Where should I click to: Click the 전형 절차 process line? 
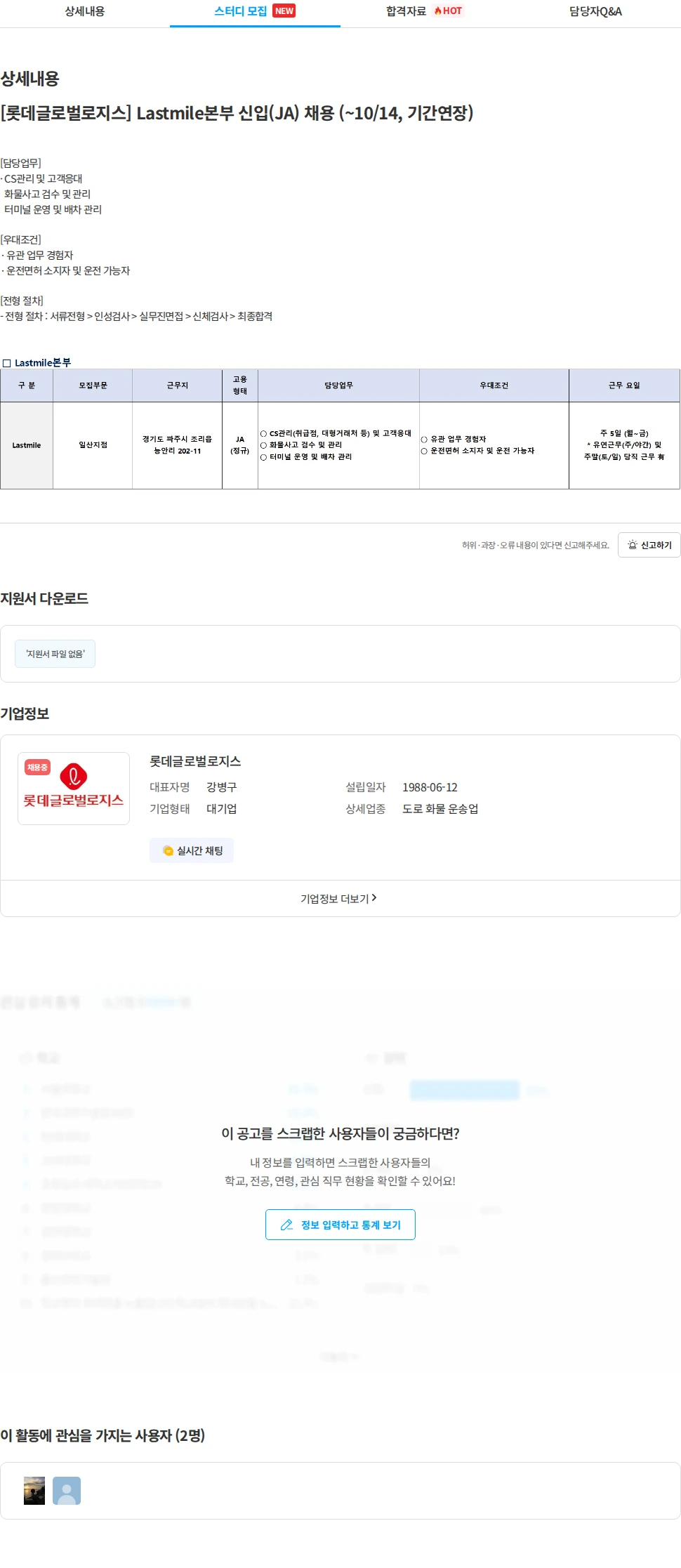click(x=137, y=317)
